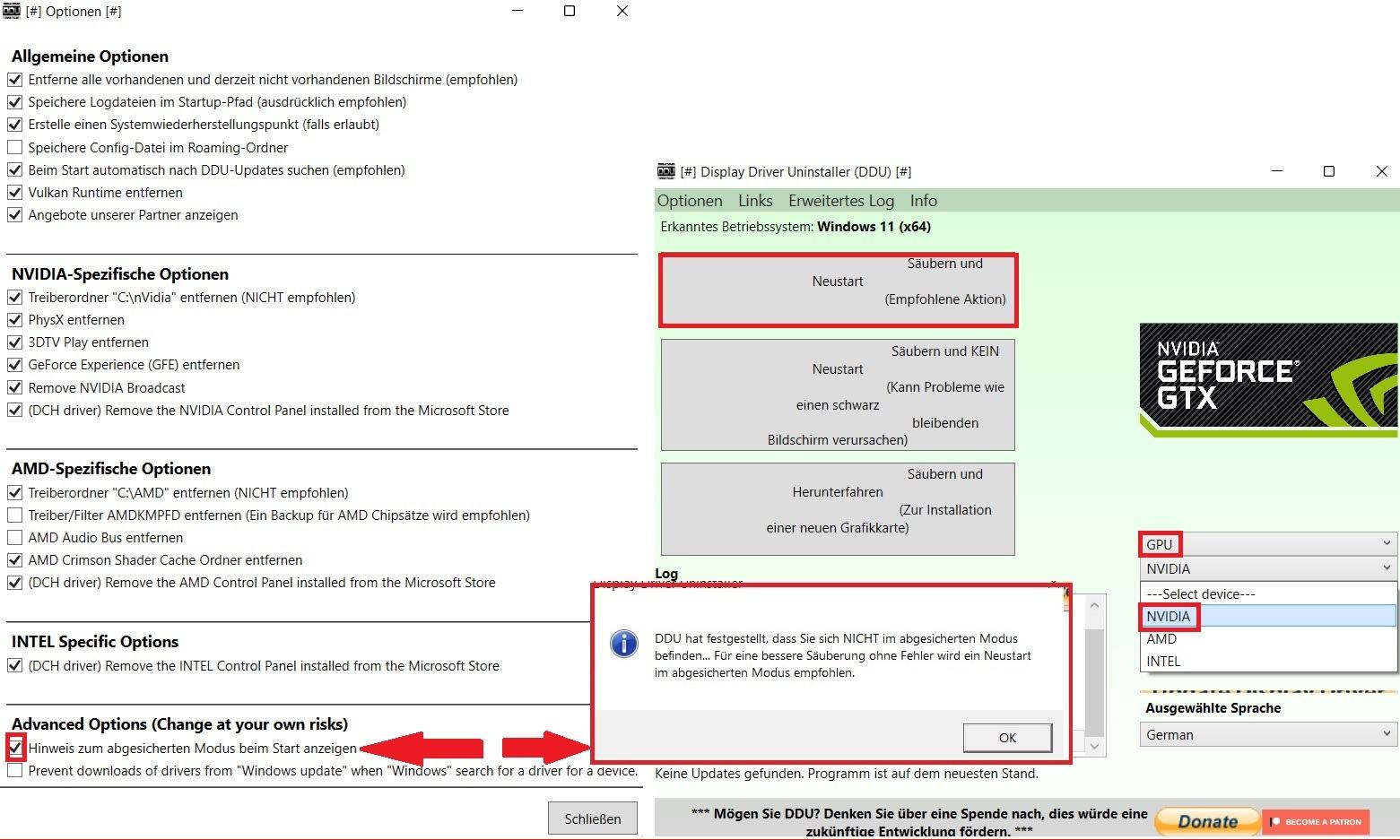This screenshot has width=1400, height=840.
Task: Open the GPU device type dropdown
Action: coord(1268,544)
